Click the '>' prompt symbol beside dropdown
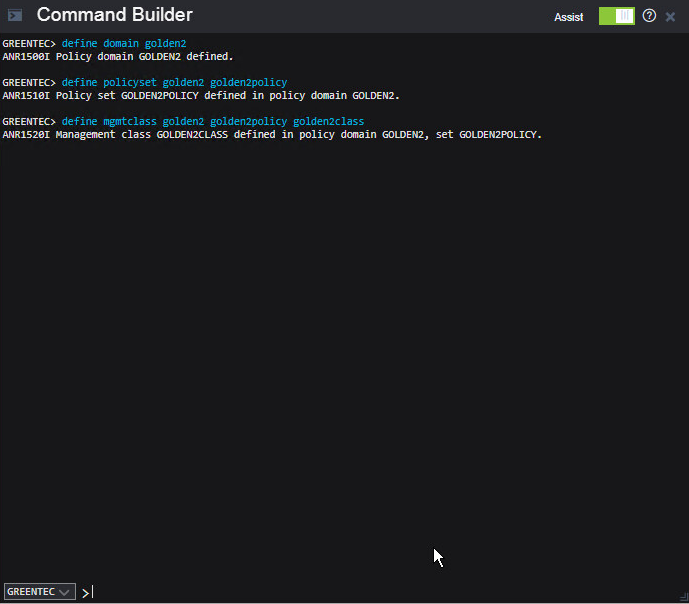 tap(86, 592)
